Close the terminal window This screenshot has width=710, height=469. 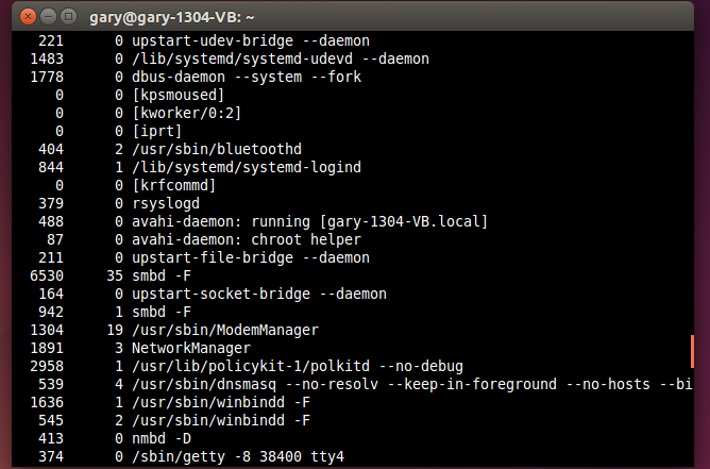[x=28, y=17]
